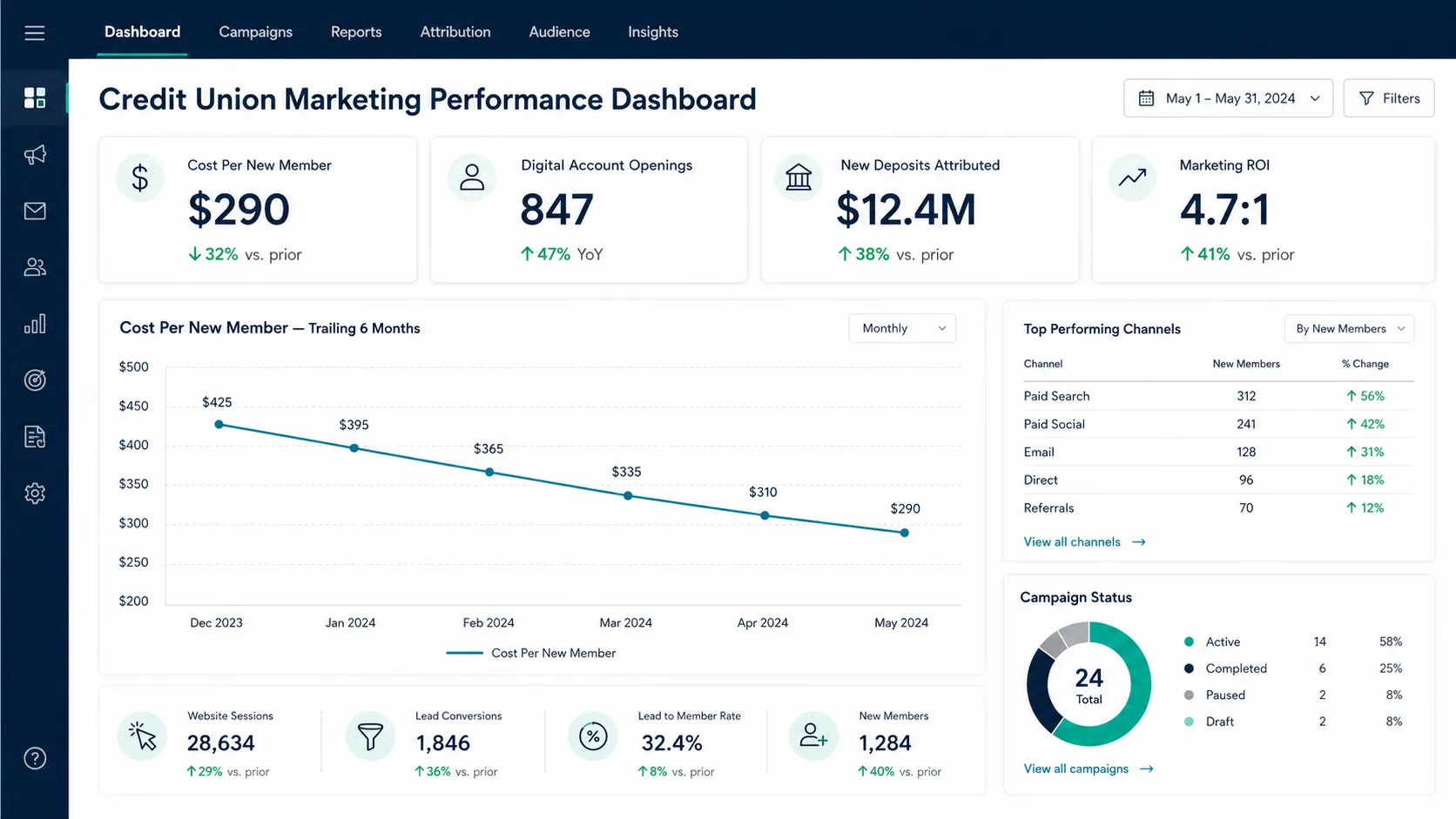Image resolution: width=1456 pixels, height=819 pixels.
Task: Click the calendar icon in date picker
Action: coord(1147,98)
